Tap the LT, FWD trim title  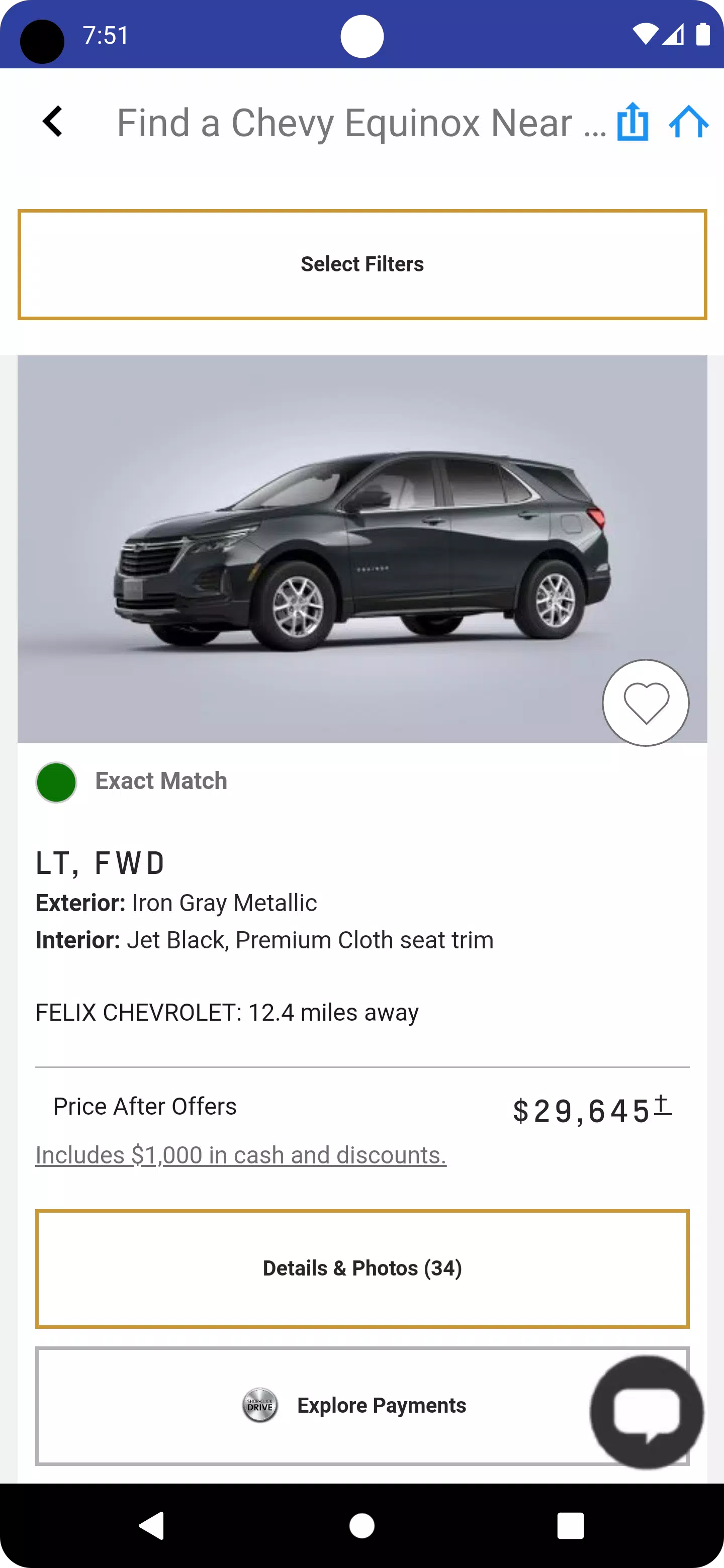click(x=101, y=863)
